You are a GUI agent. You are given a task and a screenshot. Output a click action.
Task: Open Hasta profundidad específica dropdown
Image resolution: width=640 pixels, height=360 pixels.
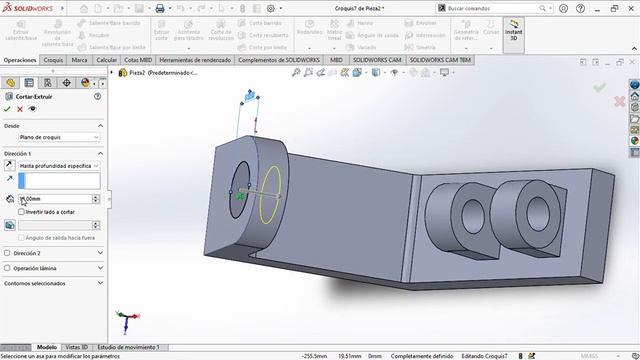click(59, 166)
